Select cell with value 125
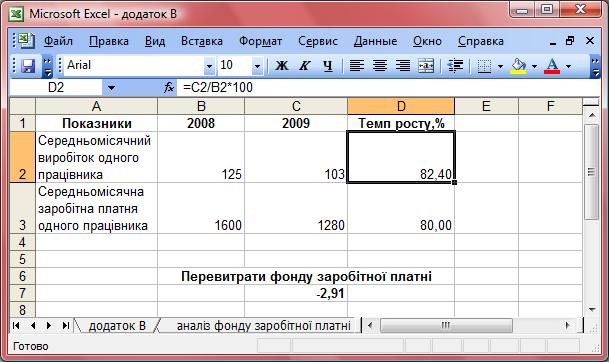The height and width of the screenshot is (362, 609). (x=201, y=157)
